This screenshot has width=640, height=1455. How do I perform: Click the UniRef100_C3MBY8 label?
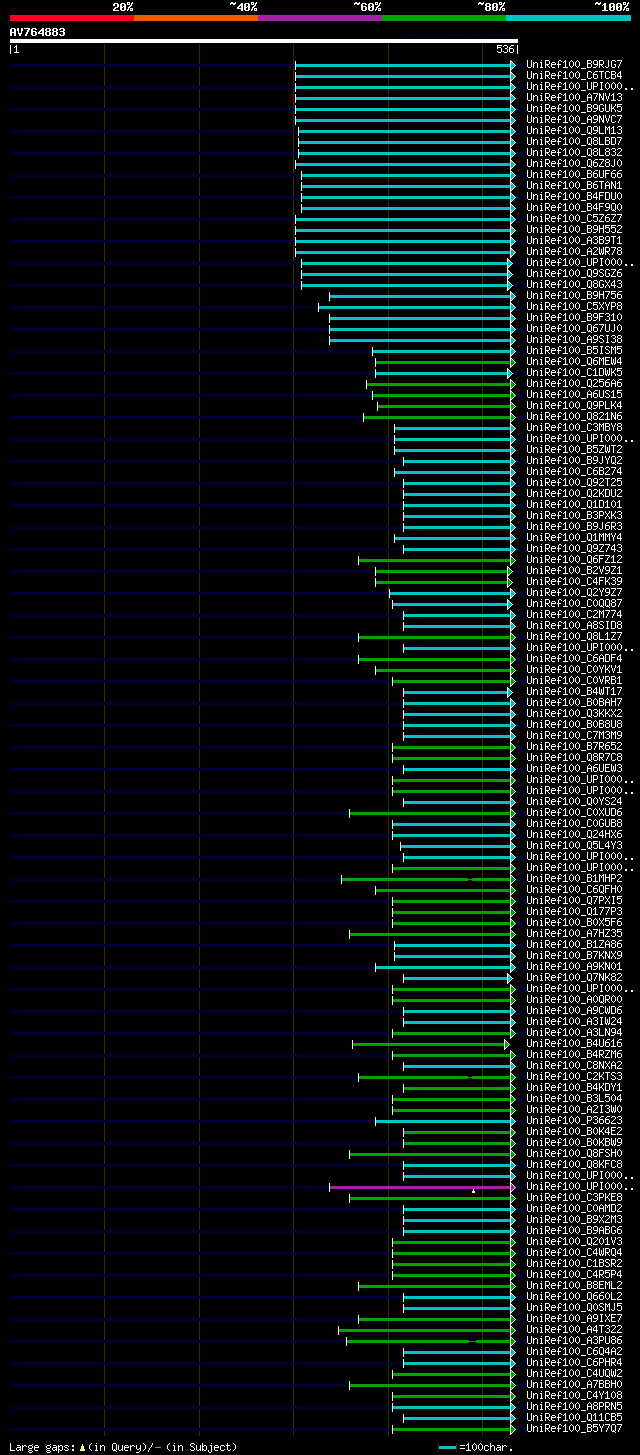coord(574,427)
